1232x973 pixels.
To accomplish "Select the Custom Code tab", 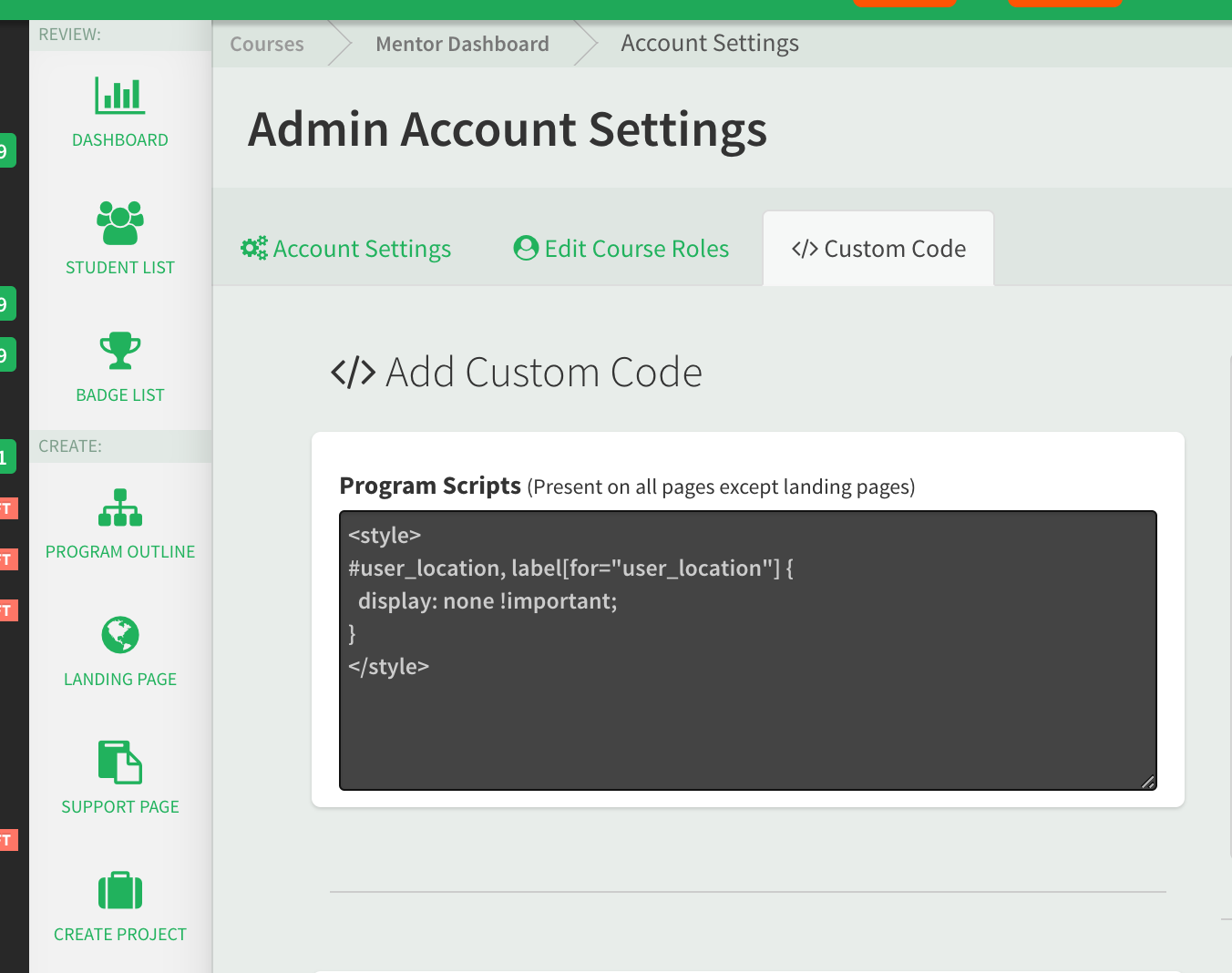I will (878, 249).
